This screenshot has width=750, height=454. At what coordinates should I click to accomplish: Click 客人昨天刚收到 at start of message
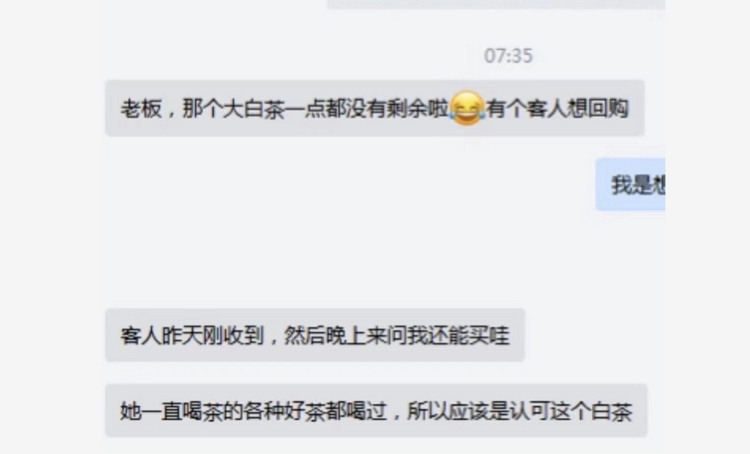point(192,335)
